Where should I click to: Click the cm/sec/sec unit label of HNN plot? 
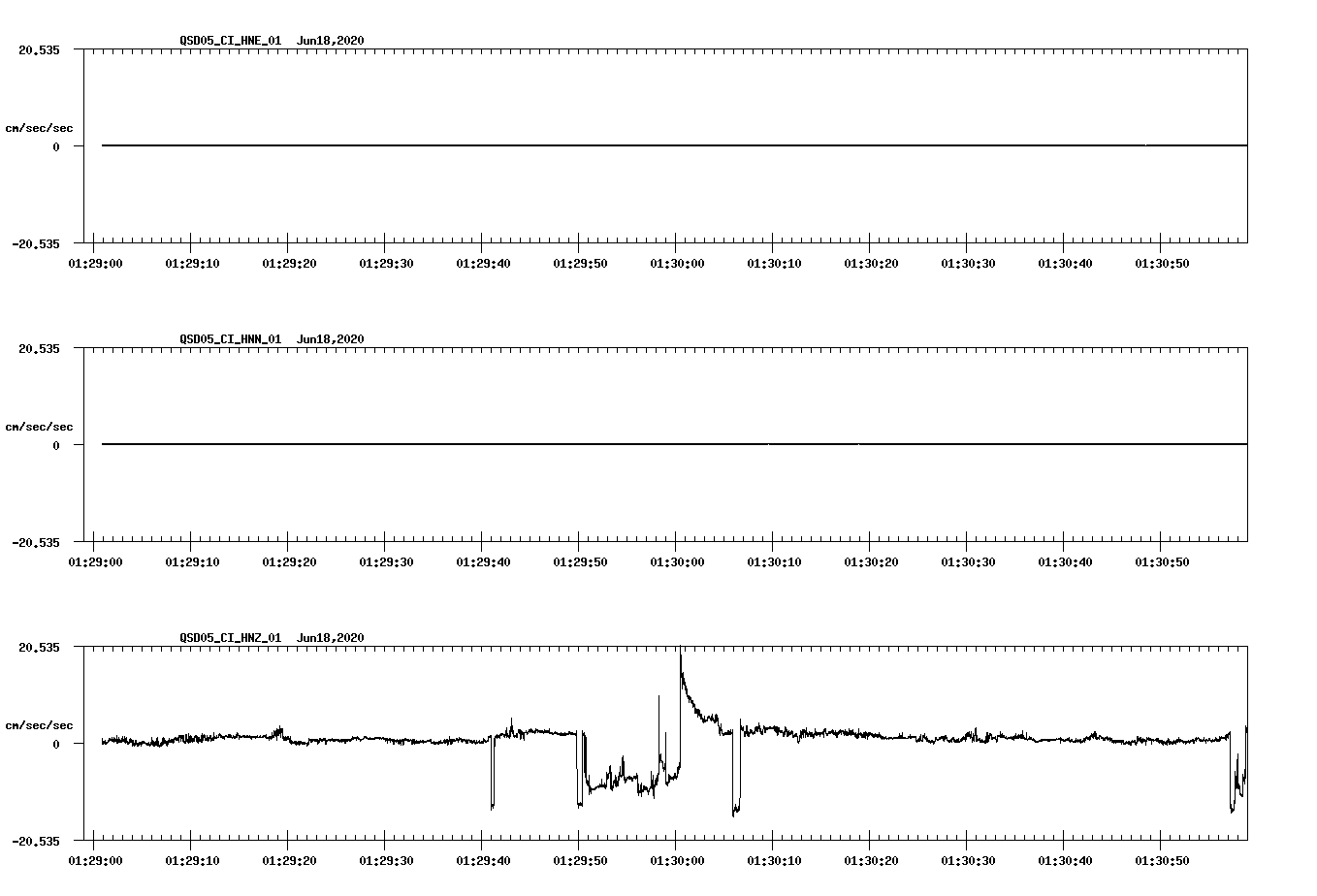39,427
